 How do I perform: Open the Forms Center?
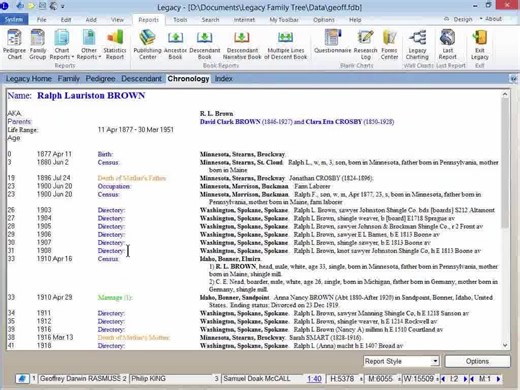tap(389, 45)
